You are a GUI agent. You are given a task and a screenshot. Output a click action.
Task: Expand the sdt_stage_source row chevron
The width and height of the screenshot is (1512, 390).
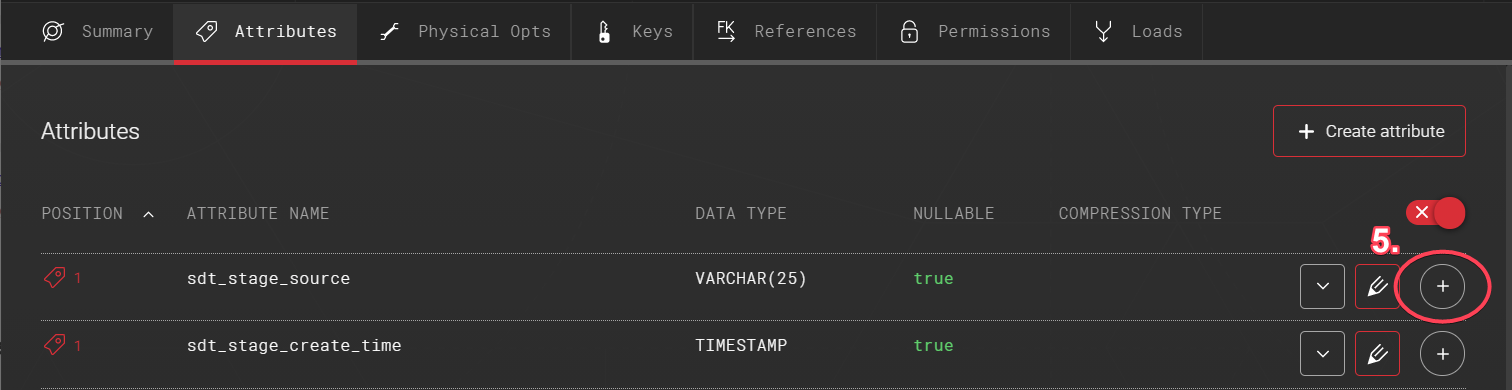pyautogui.click(x=1323, y=287)
